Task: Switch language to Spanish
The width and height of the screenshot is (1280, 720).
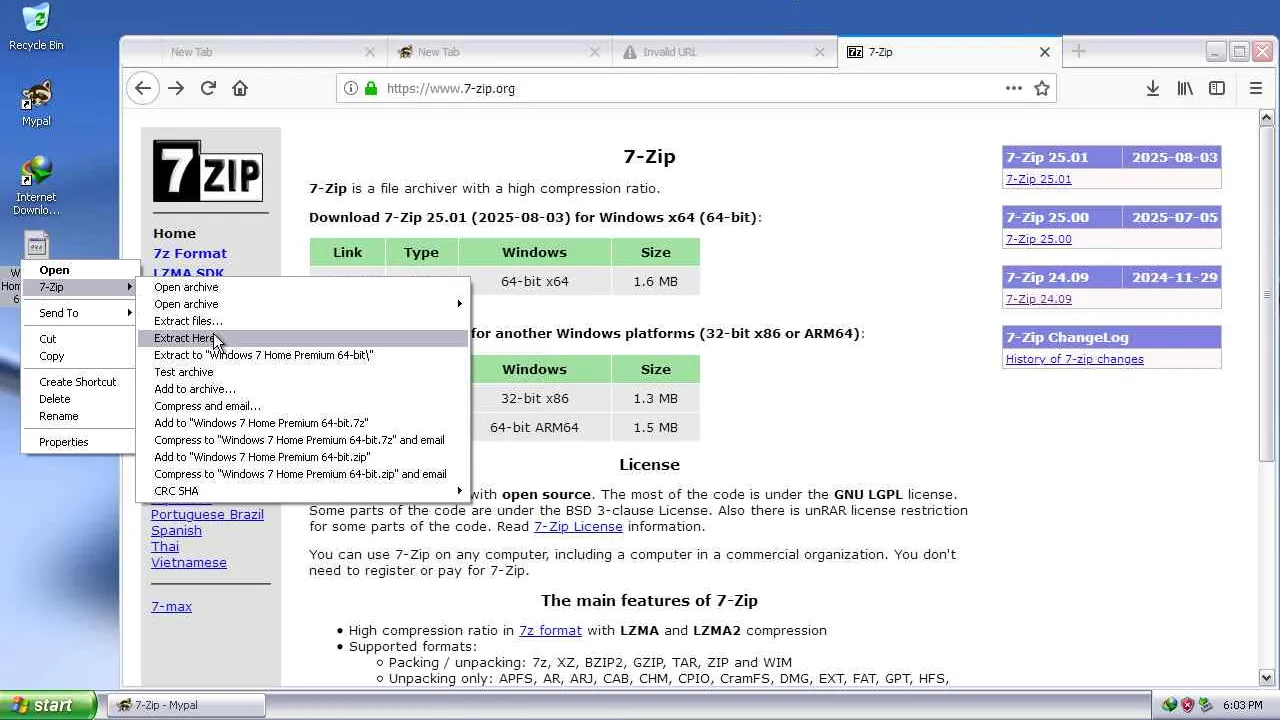Action: click(176, 530)
